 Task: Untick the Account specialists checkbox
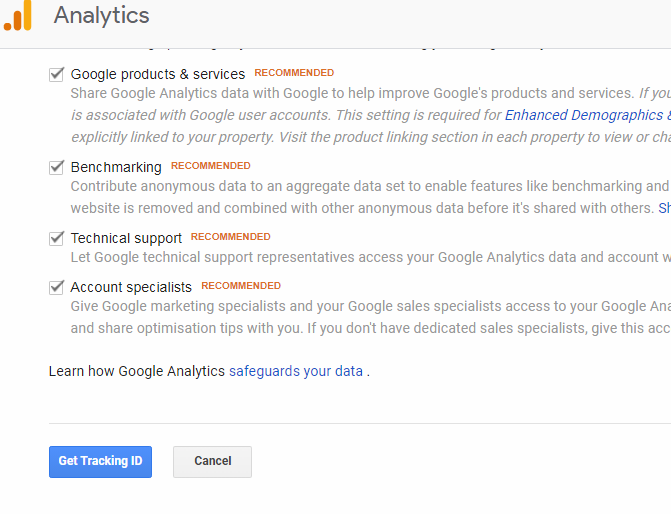[x=56, y=287]
